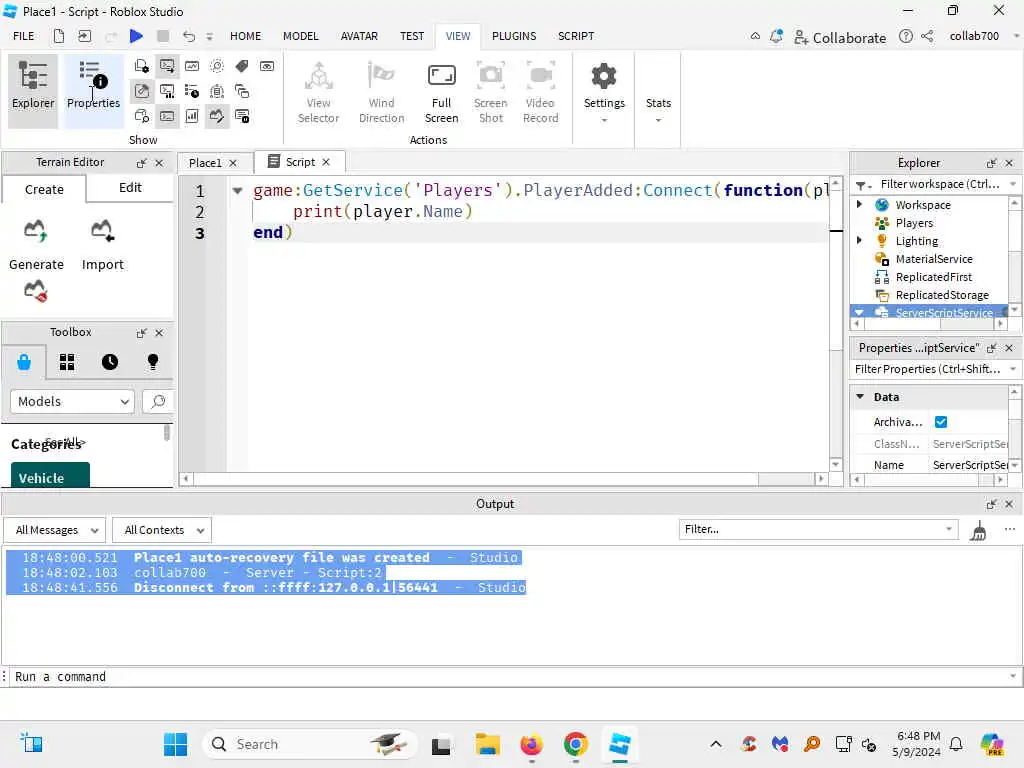Click the Undo arrow in quick access bar
Viewport: 1024px width, 768px height.
tap(189, 36)
